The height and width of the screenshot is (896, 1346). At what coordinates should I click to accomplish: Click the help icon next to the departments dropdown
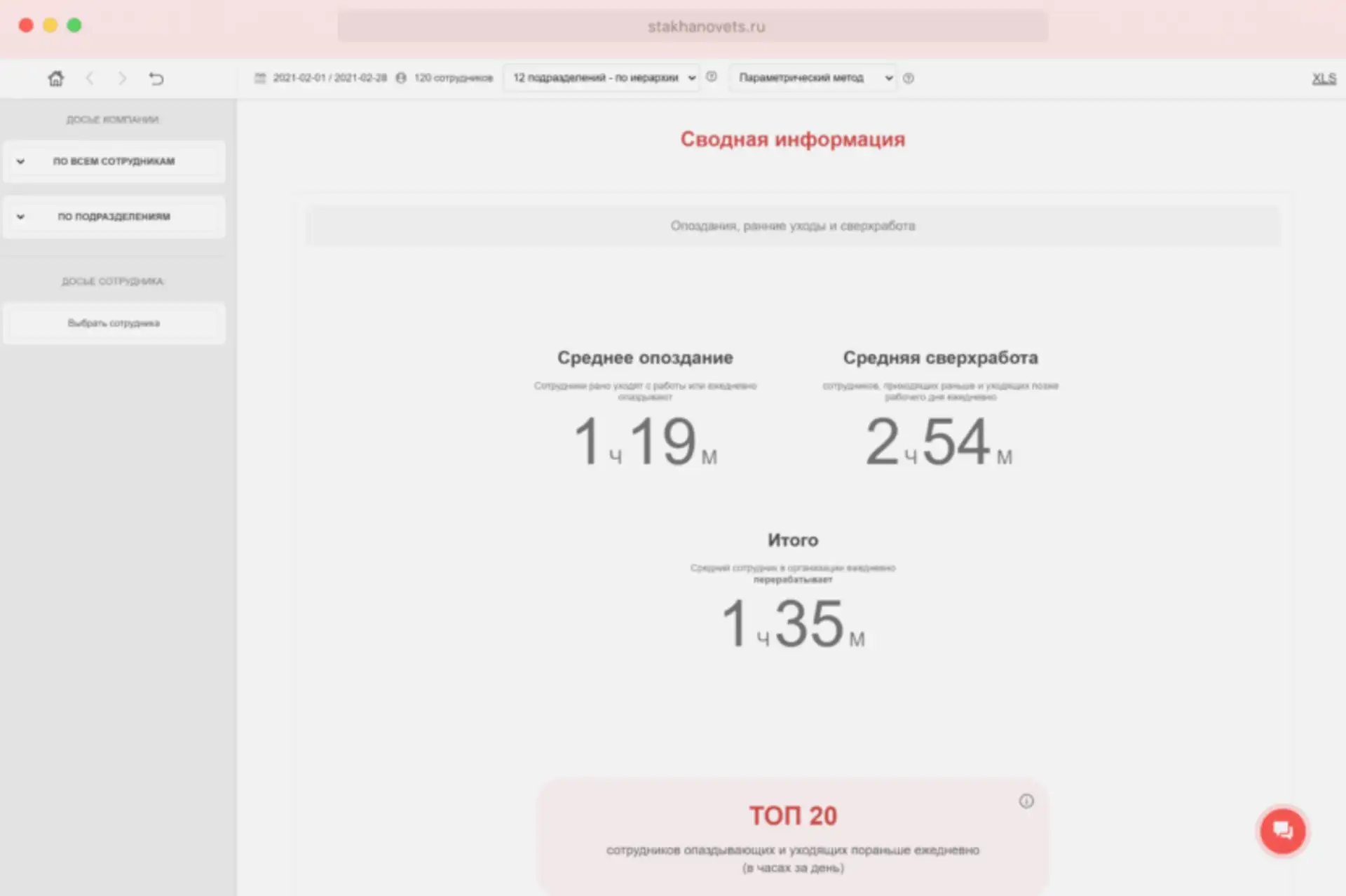click(x=712, y=77)
